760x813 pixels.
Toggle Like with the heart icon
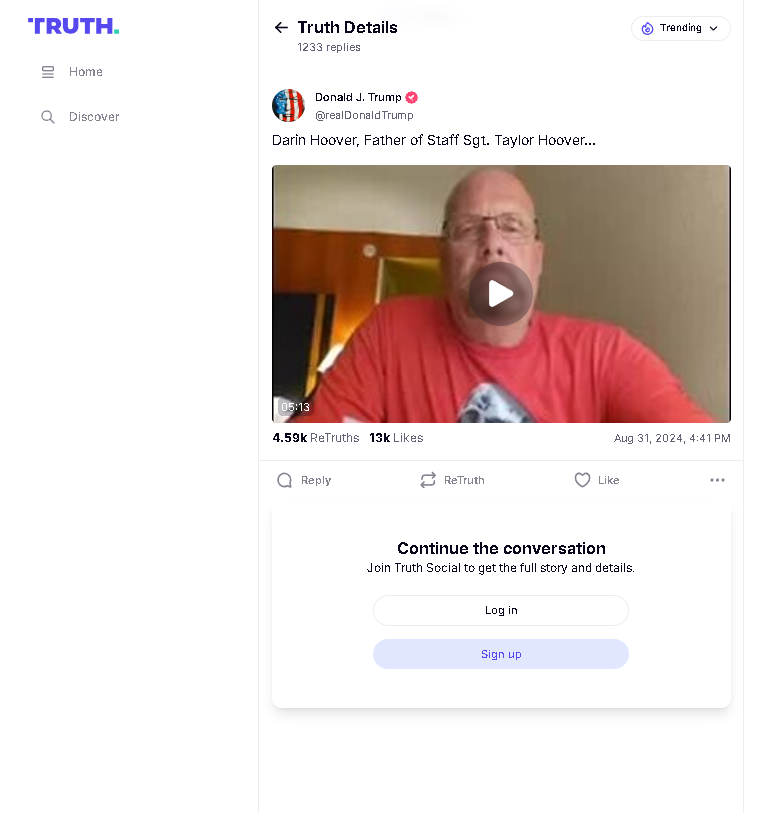[x=582, y=480]
